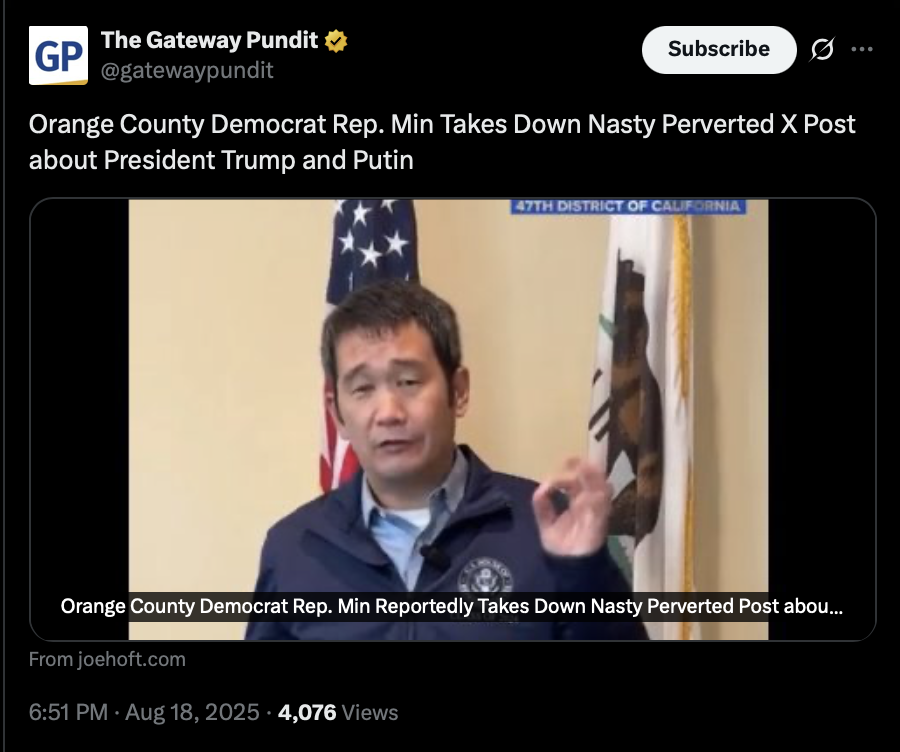Open the linked article preview image

(x=453, y=419)
